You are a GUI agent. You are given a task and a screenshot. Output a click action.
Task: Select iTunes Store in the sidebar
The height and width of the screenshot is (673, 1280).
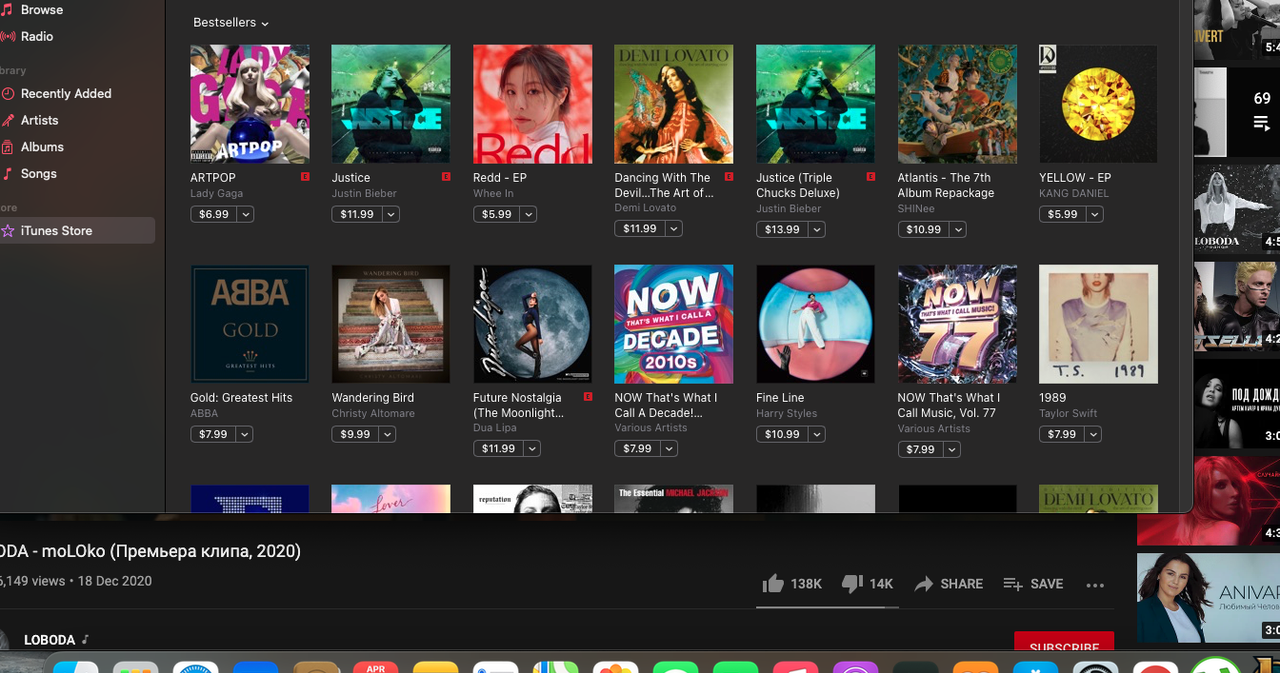(x=77, y=230)
